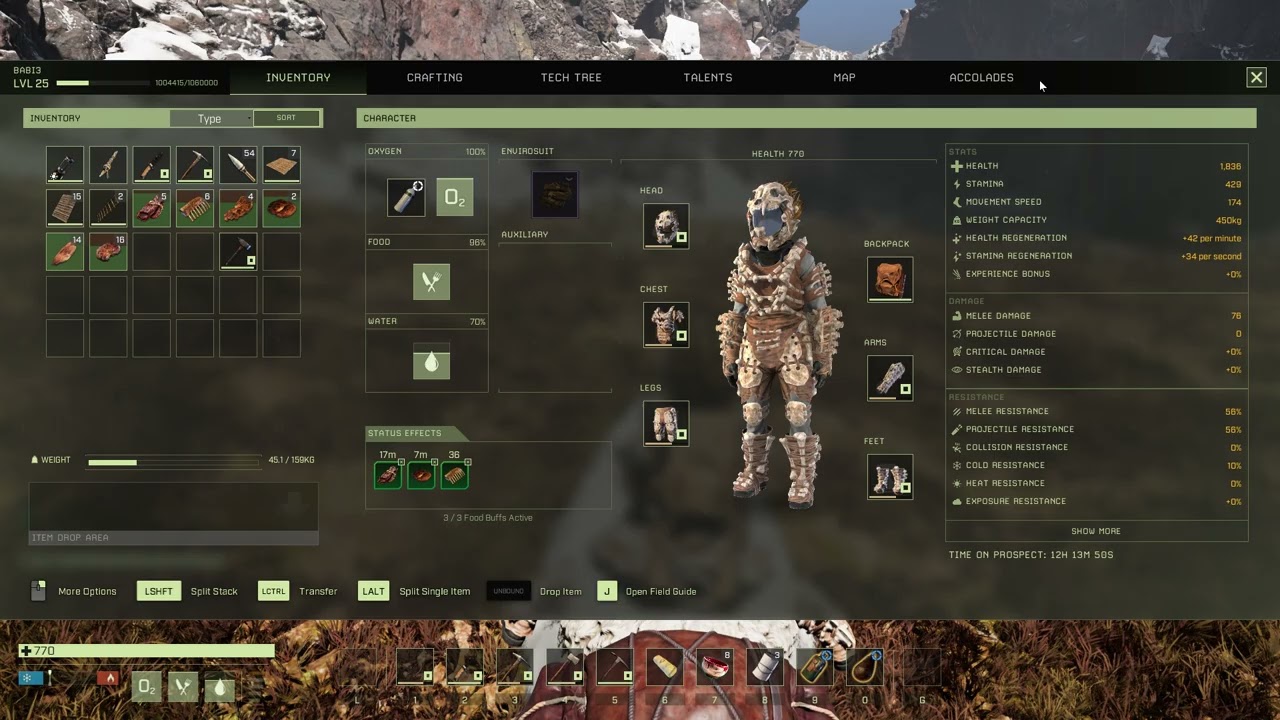This screenshot has height=720, width=1280.
Task: Open the Tech Tree tab
Action: pyautogui.click(x=571, y=77)
